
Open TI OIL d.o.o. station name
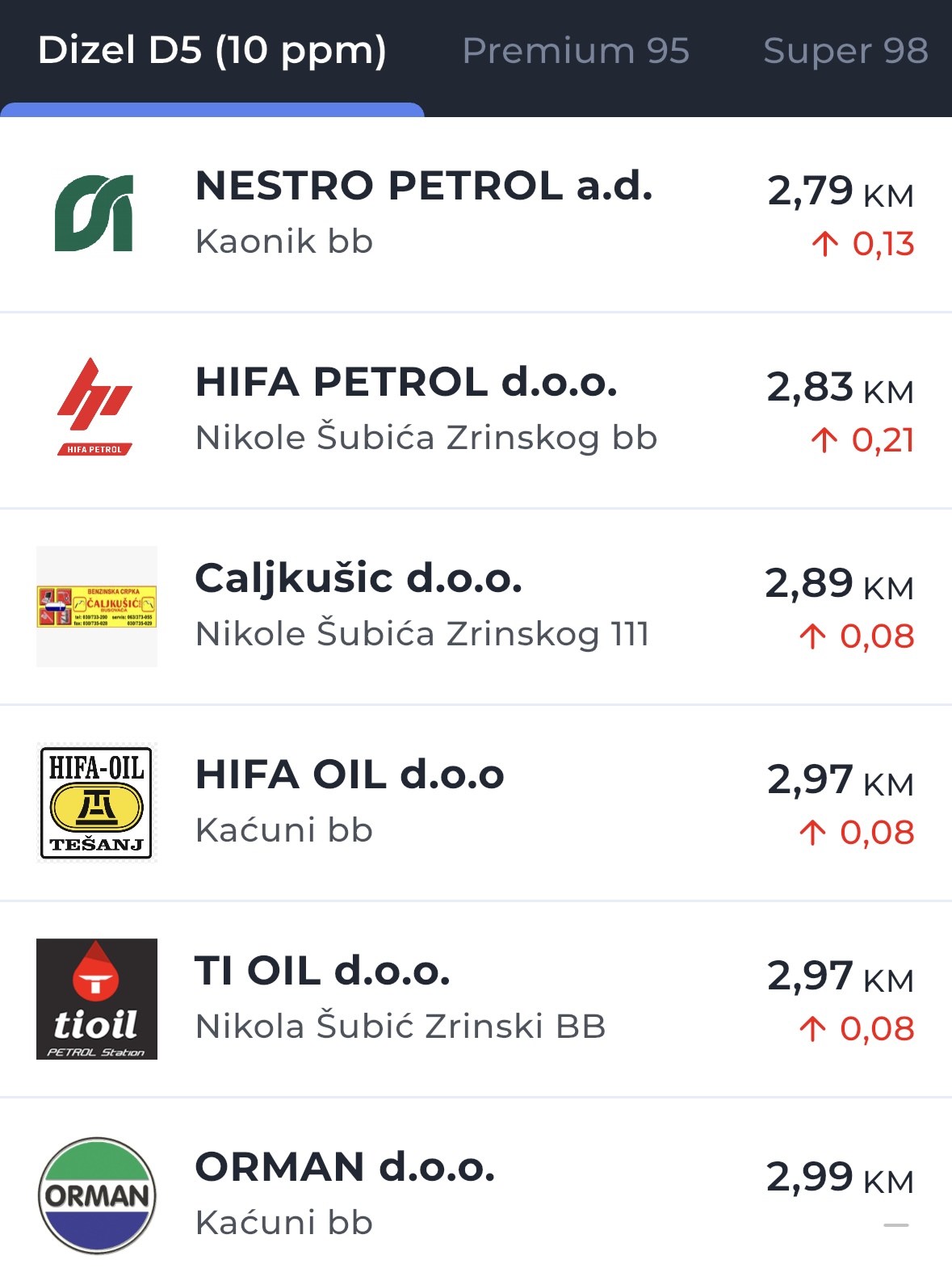coord(322,971)
